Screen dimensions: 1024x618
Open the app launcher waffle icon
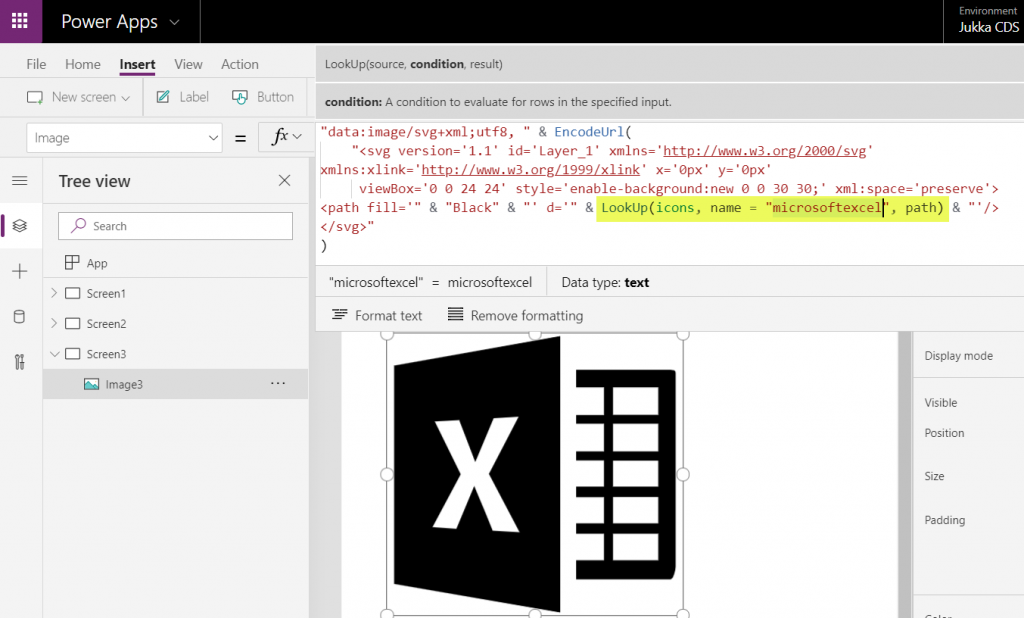20,21
